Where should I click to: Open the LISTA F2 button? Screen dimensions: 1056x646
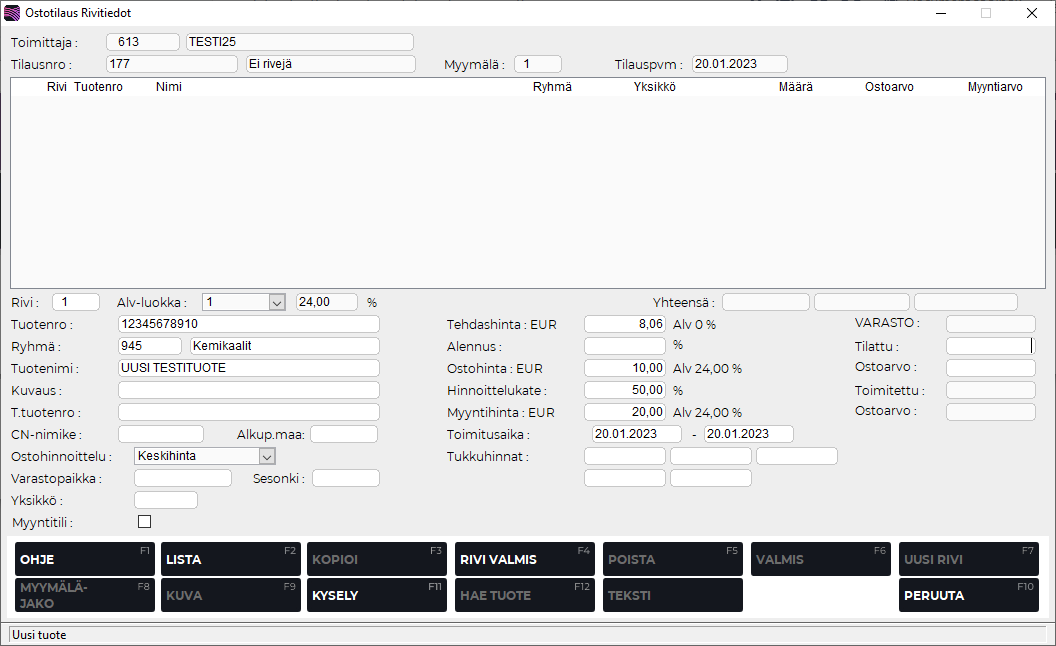(231, 559)
